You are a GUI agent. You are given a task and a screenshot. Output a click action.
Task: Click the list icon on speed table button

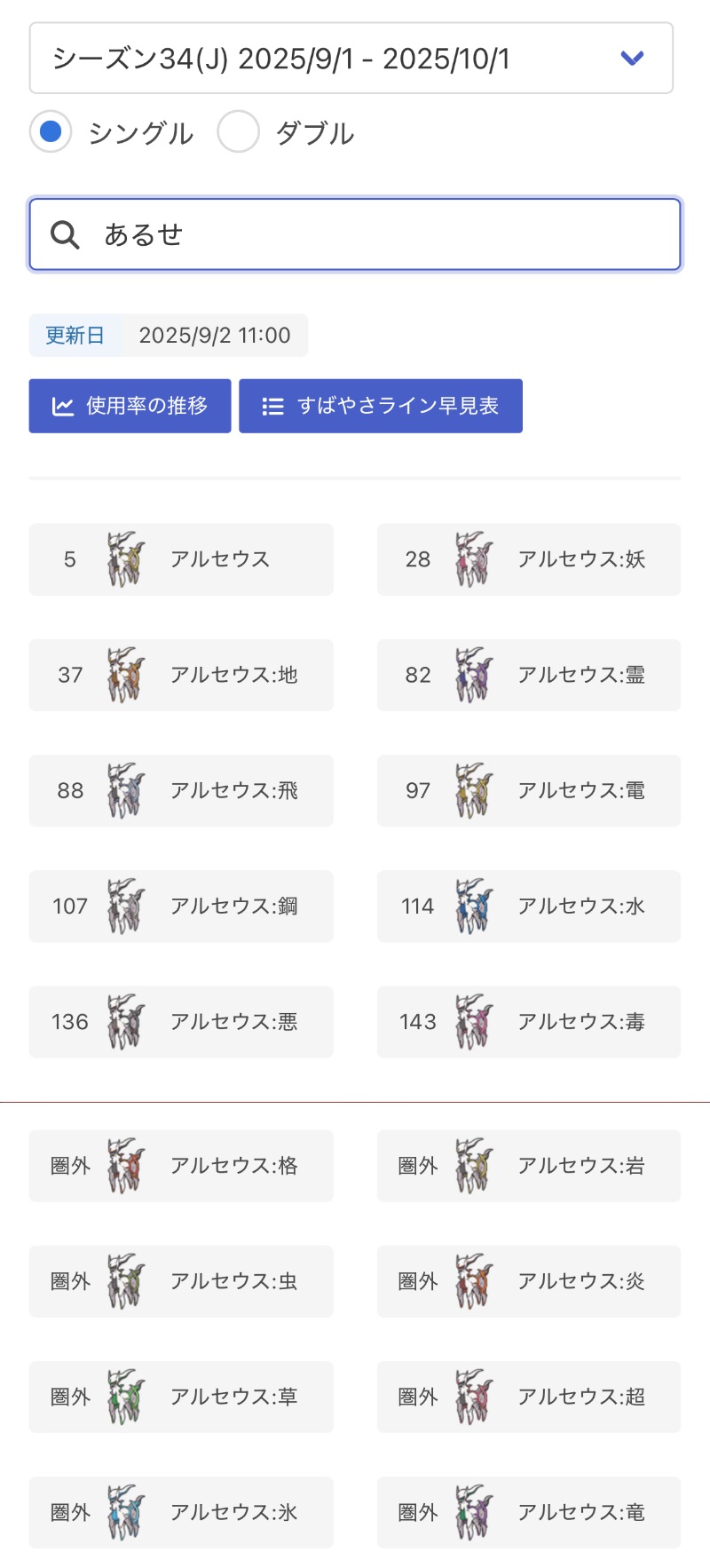pyautogui.click(x=272, y=407)
